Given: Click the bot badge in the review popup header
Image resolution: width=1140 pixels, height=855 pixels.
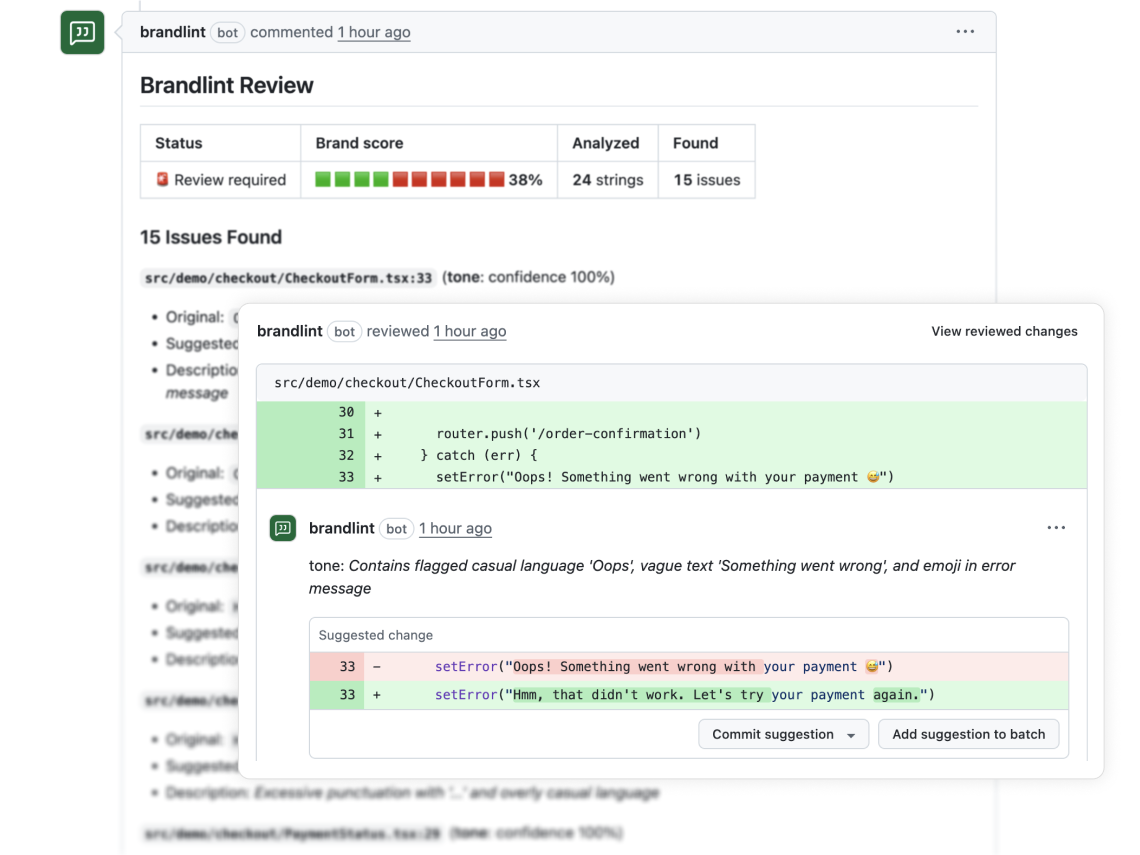Looking at the screenshot, I should [x=344, y=331].
